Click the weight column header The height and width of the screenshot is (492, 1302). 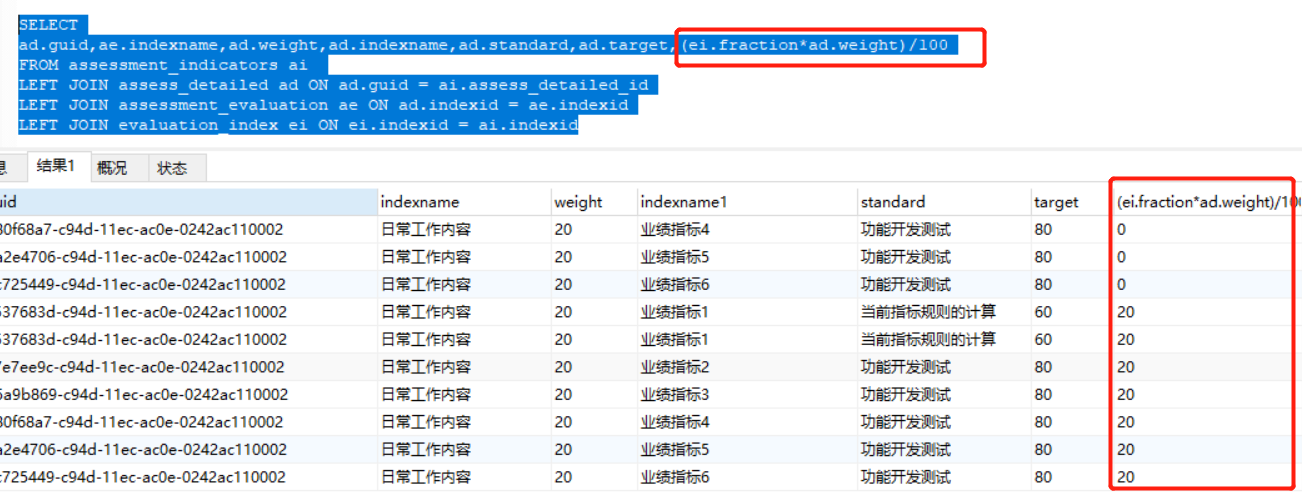pos(578,202)
